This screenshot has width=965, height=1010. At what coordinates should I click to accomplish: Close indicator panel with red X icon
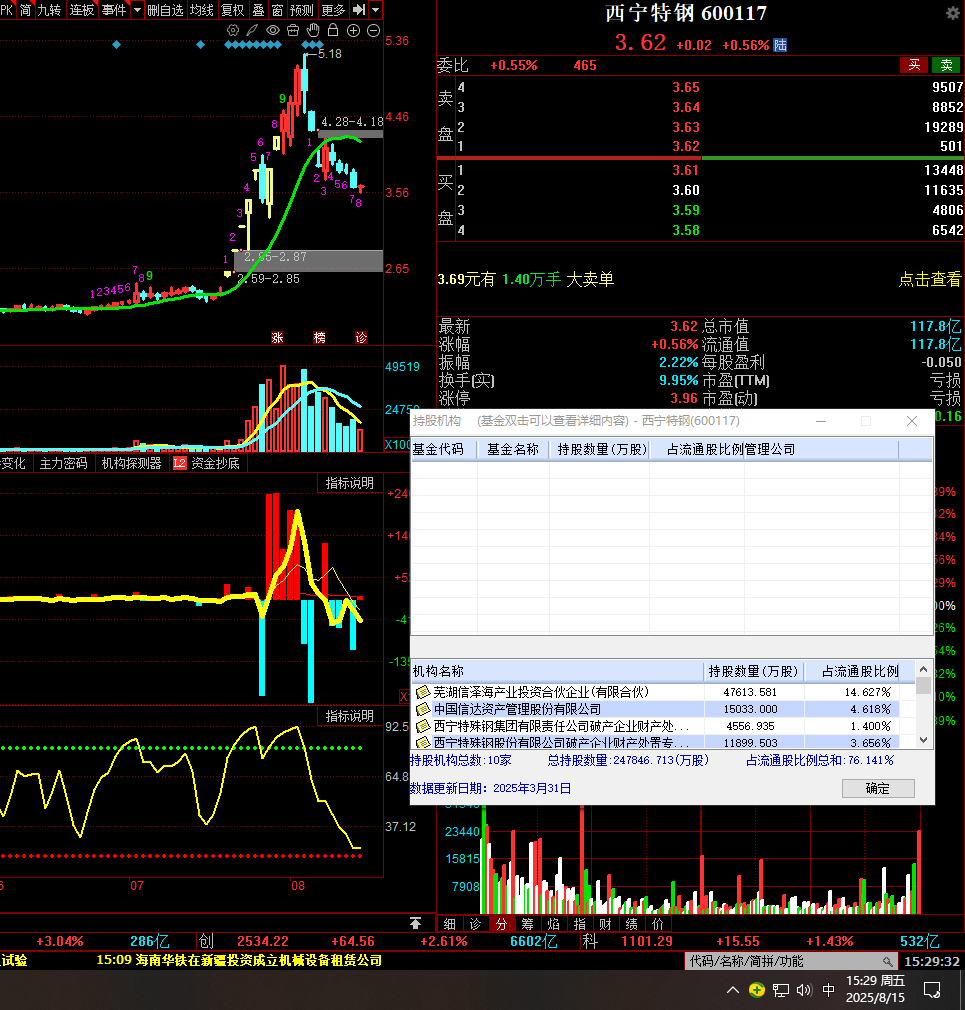(404, 696)
